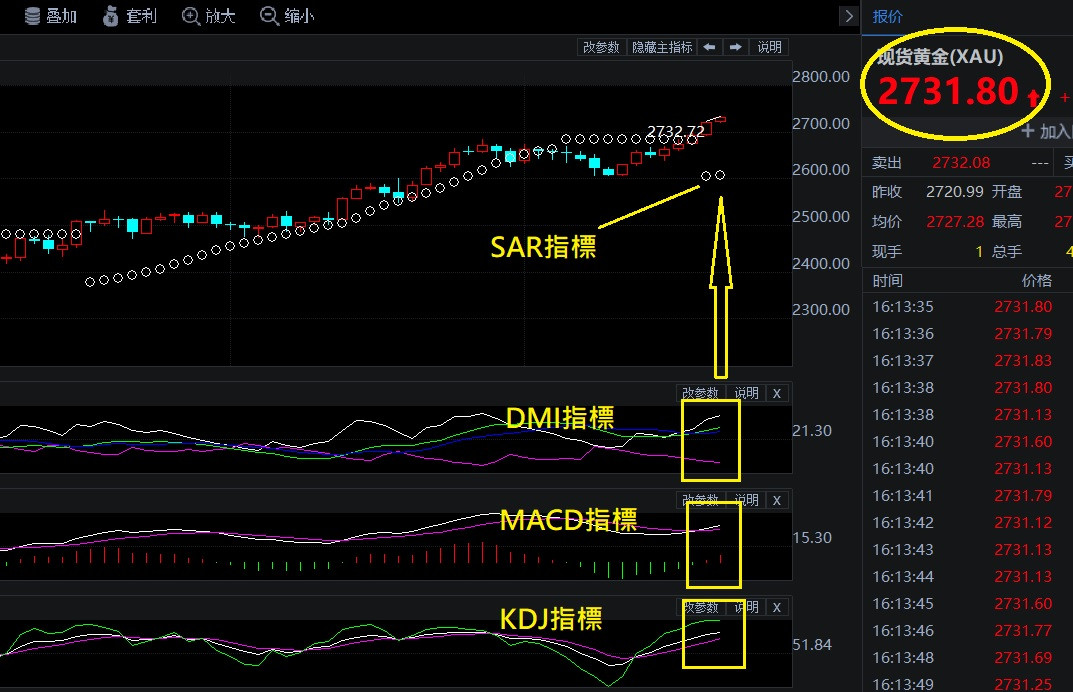Click the plus icon beside 加入
Viewport: 1073px width, 692px height.
1027,131
